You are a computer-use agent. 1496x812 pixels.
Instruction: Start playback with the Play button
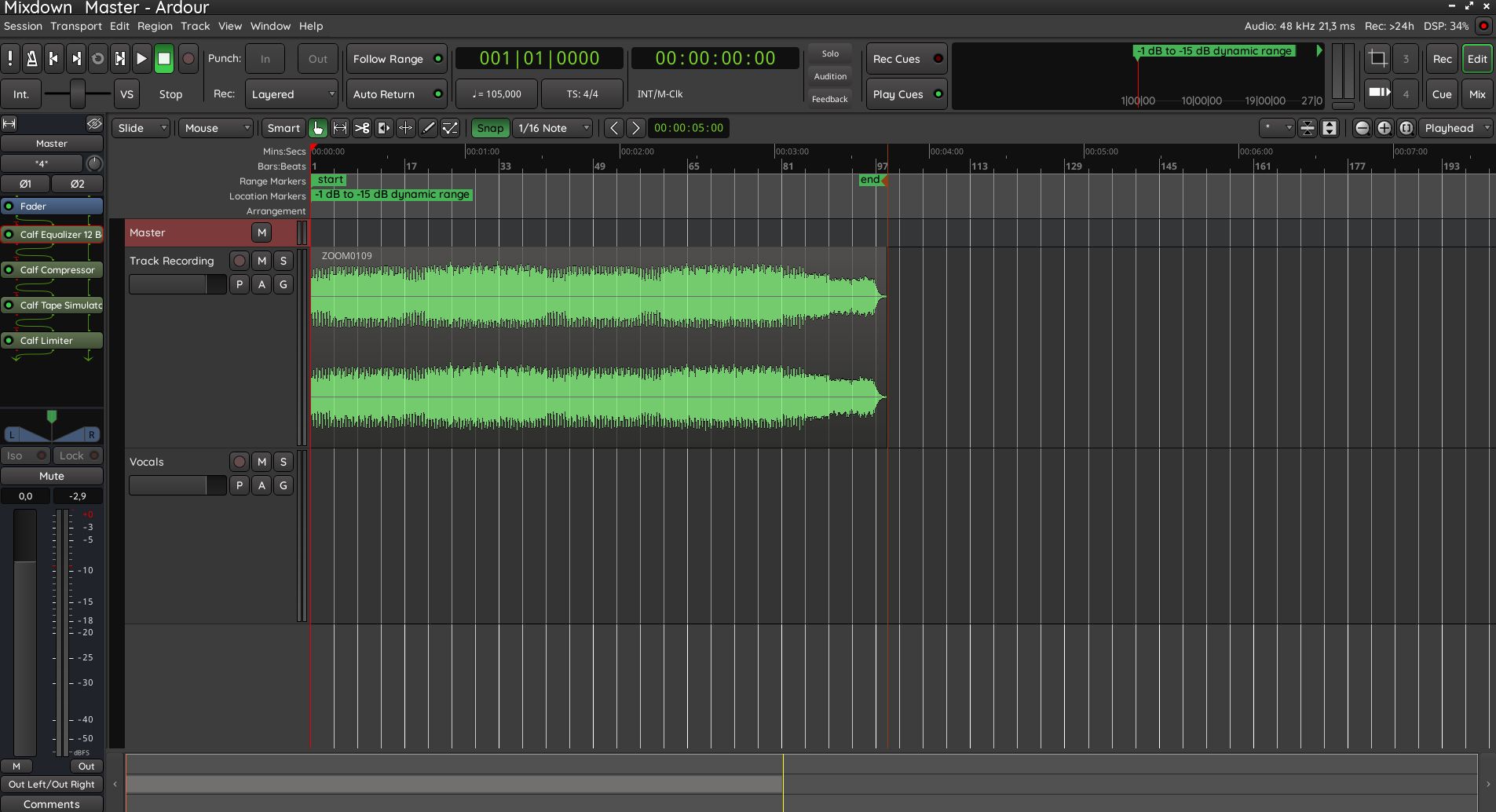tap(142, 59)
